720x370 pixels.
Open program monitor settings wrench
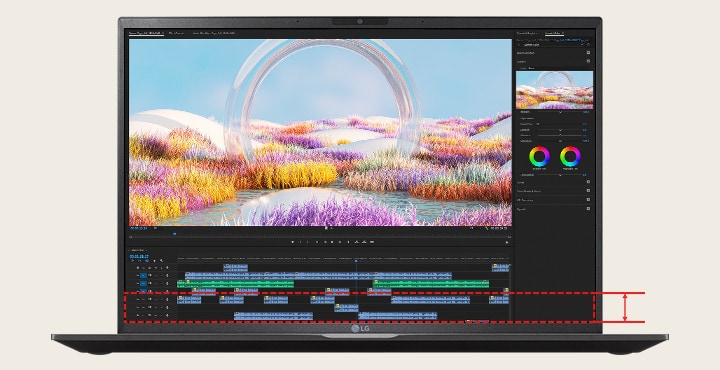[487, 228]
